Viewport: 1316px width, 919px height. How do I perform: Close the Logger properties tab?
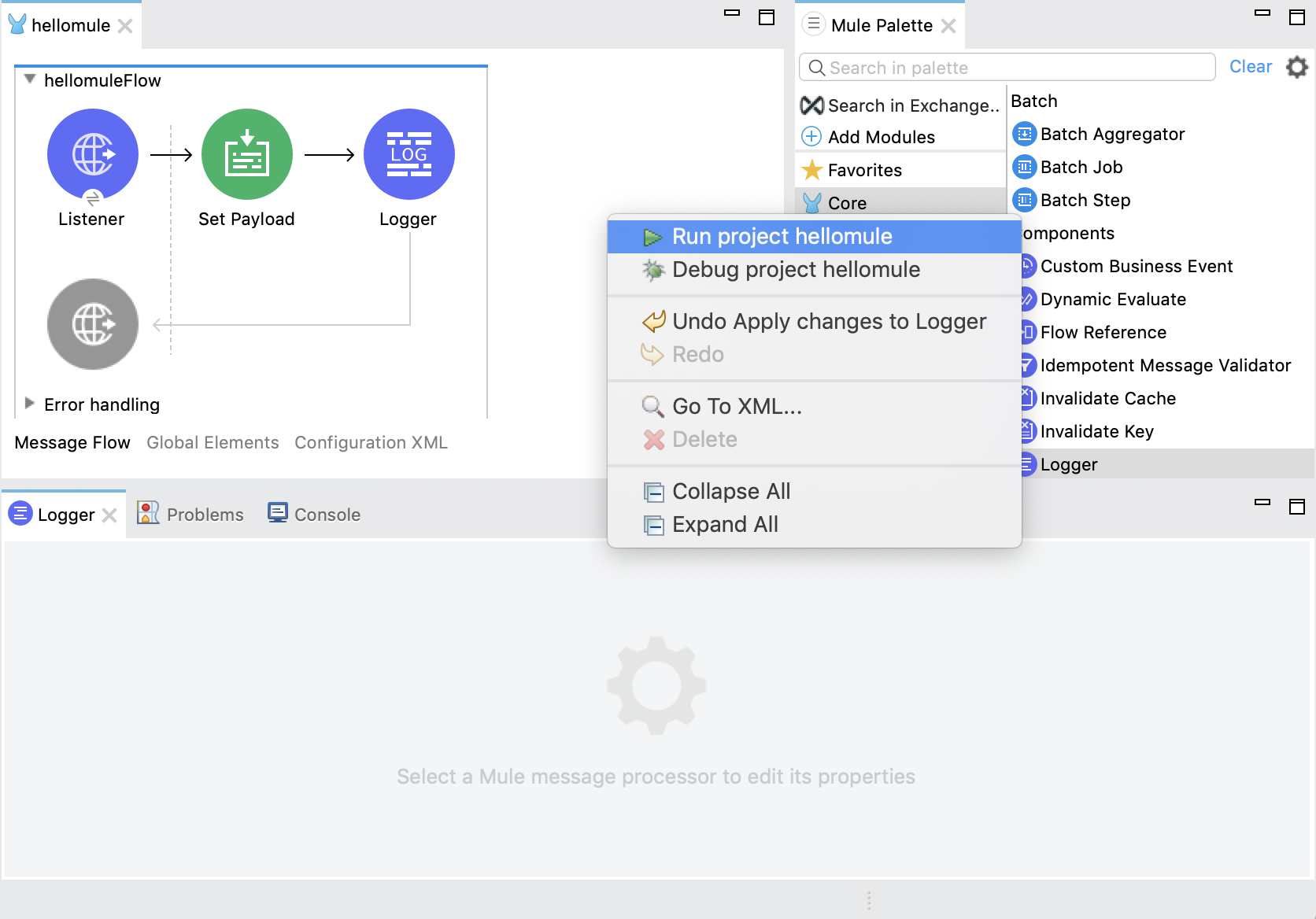click(110, 515)
